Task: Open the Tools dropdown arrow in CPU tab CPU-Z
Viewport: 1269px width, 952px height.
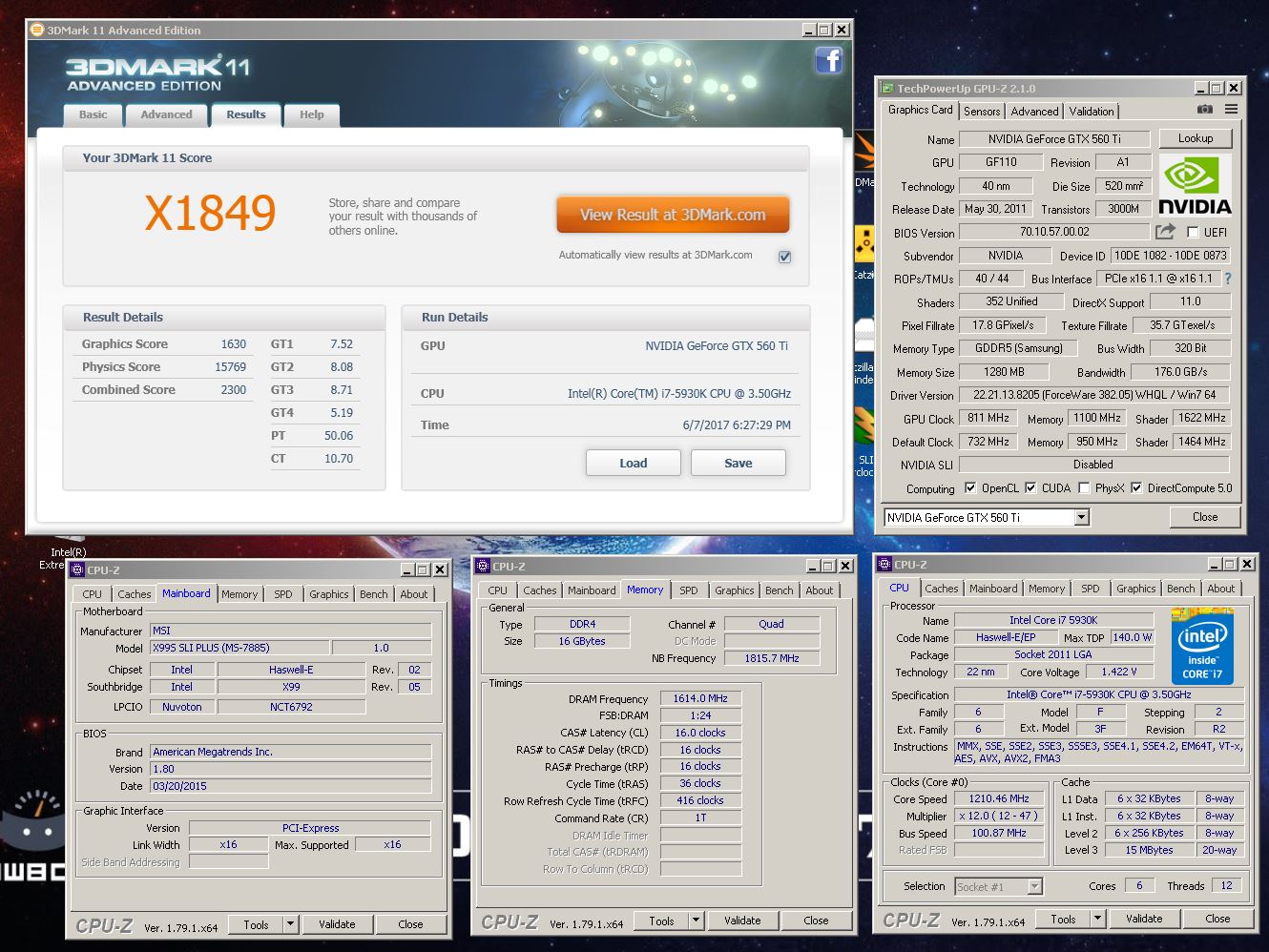Action: coord(1097,918)
